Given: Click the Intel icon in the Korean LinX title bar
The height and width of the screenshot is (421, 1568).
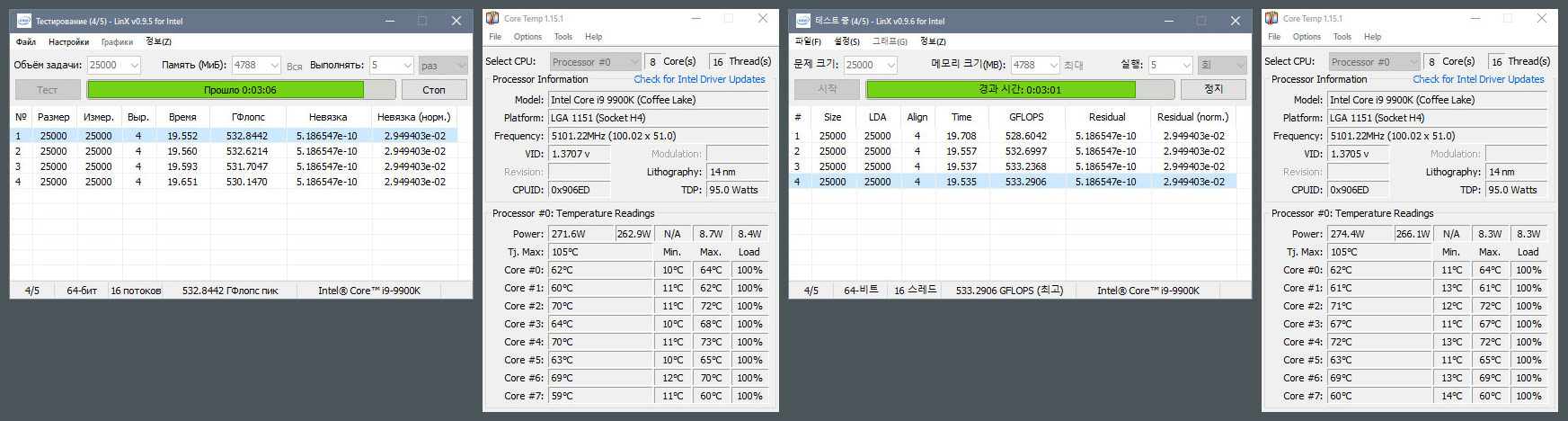Looking at the screenshot, I should tap(803, 21).
